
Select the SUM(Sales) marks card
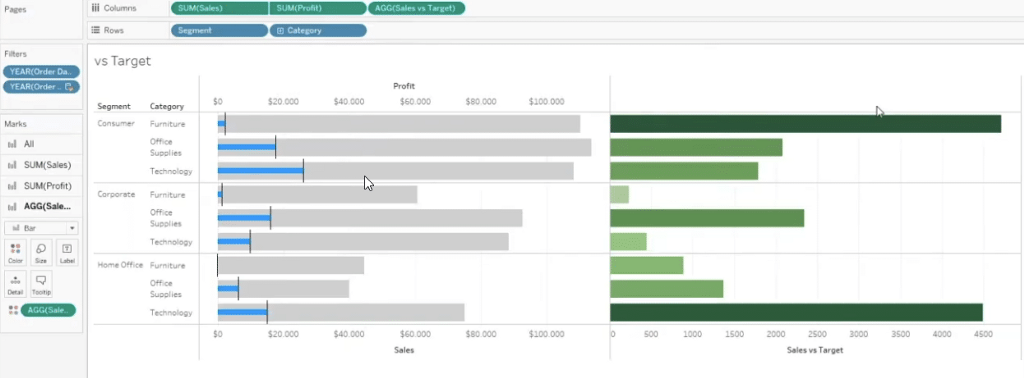point(41,165)
